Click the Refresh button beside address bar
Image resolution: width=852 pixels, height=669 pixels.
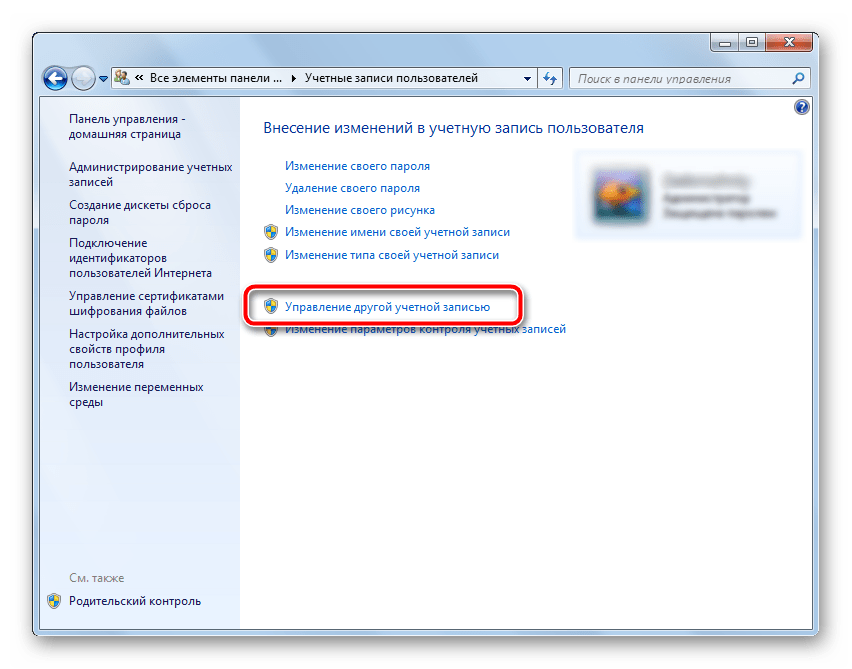[x=550, y=79]
